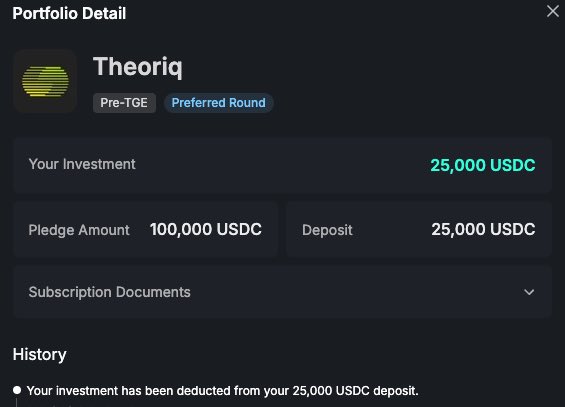
Task: Expand the Subscription Documents section
Action: click(282, 292)
